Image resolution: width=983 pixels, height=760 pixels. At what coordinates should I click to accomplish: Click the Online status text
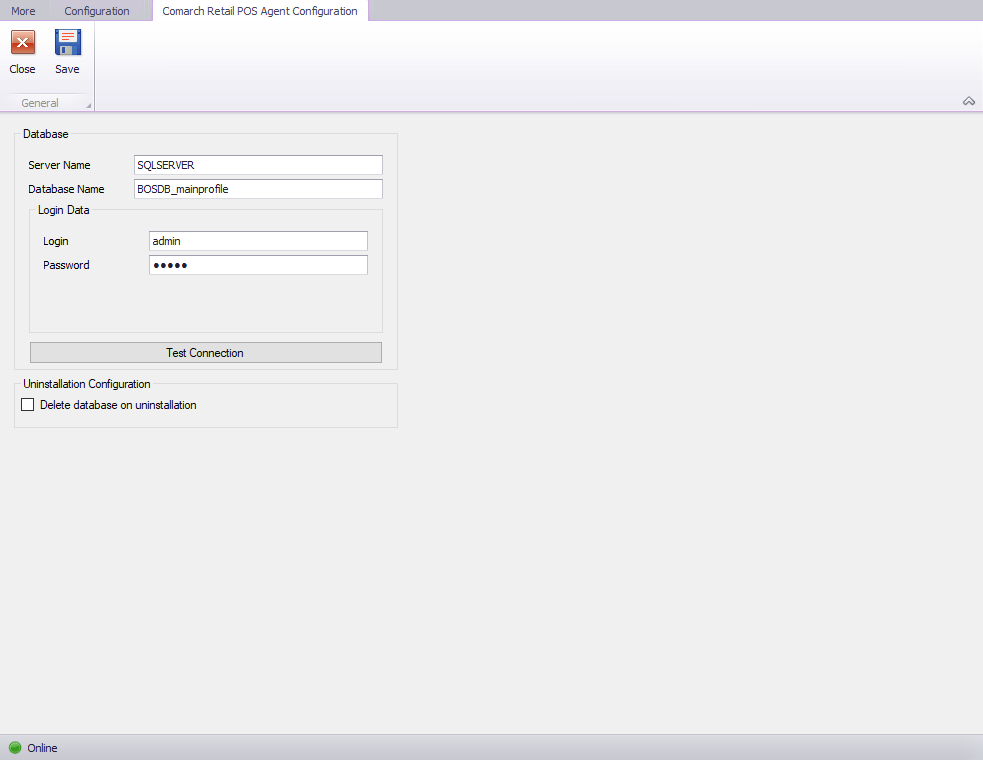[42, 747]
